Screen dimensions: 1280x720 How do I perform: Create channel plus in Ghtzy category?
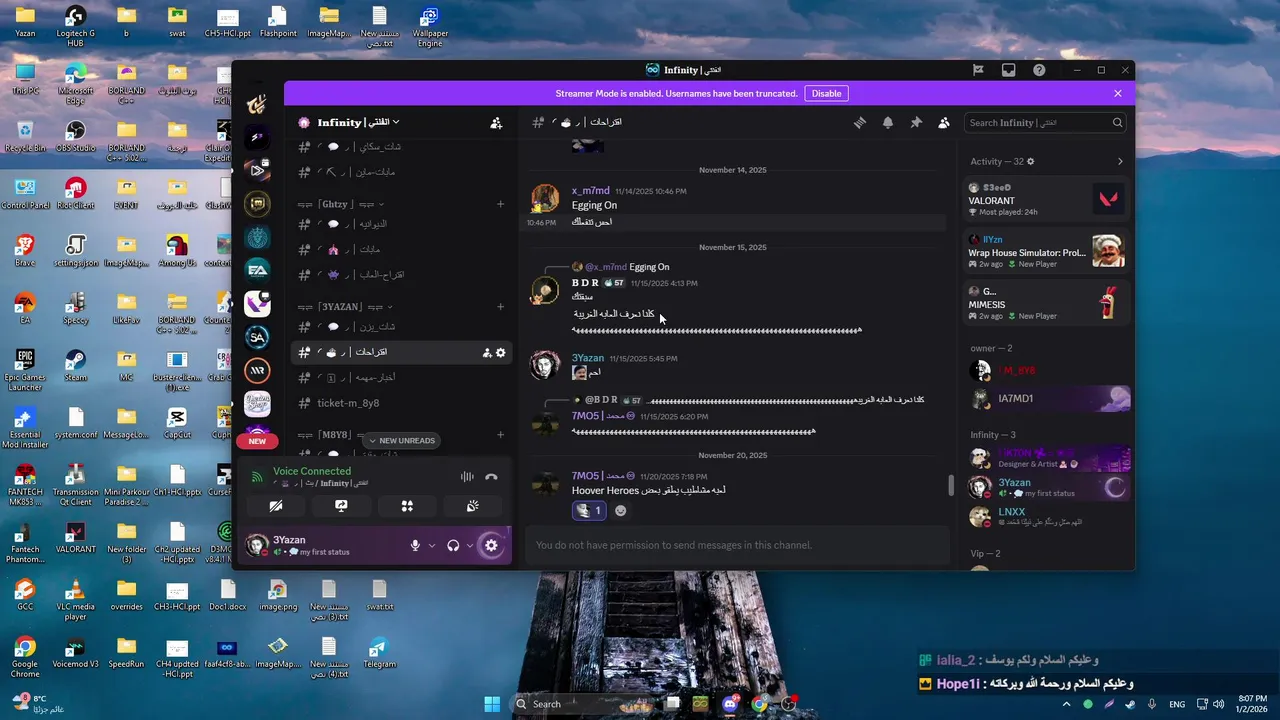pyautogui.click(x=500, y=204)
